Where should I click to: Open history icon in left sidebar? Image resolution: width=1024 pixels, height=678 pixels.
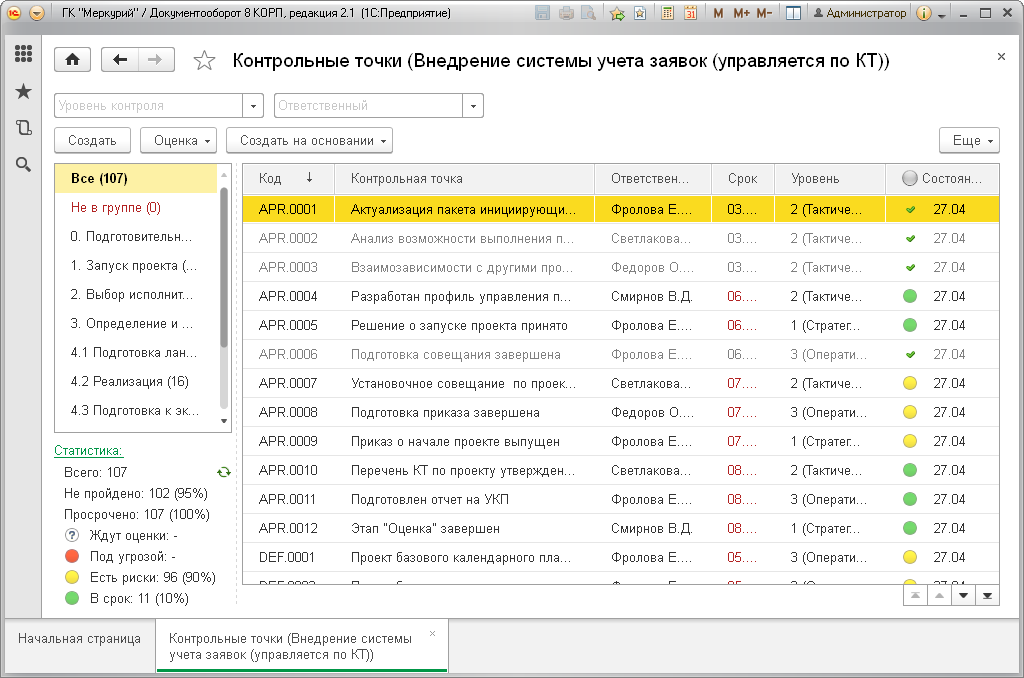pyautogui.click(x=24, y=127)
